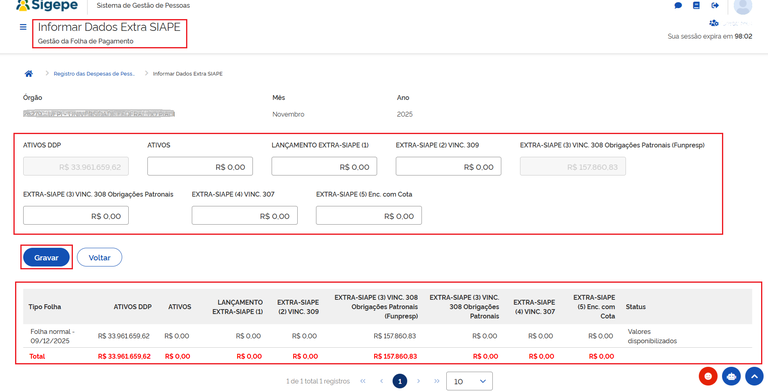The width and height of the screenshot is (768, 392).
Task: Go to next page of records
Action: coord(418,381)
